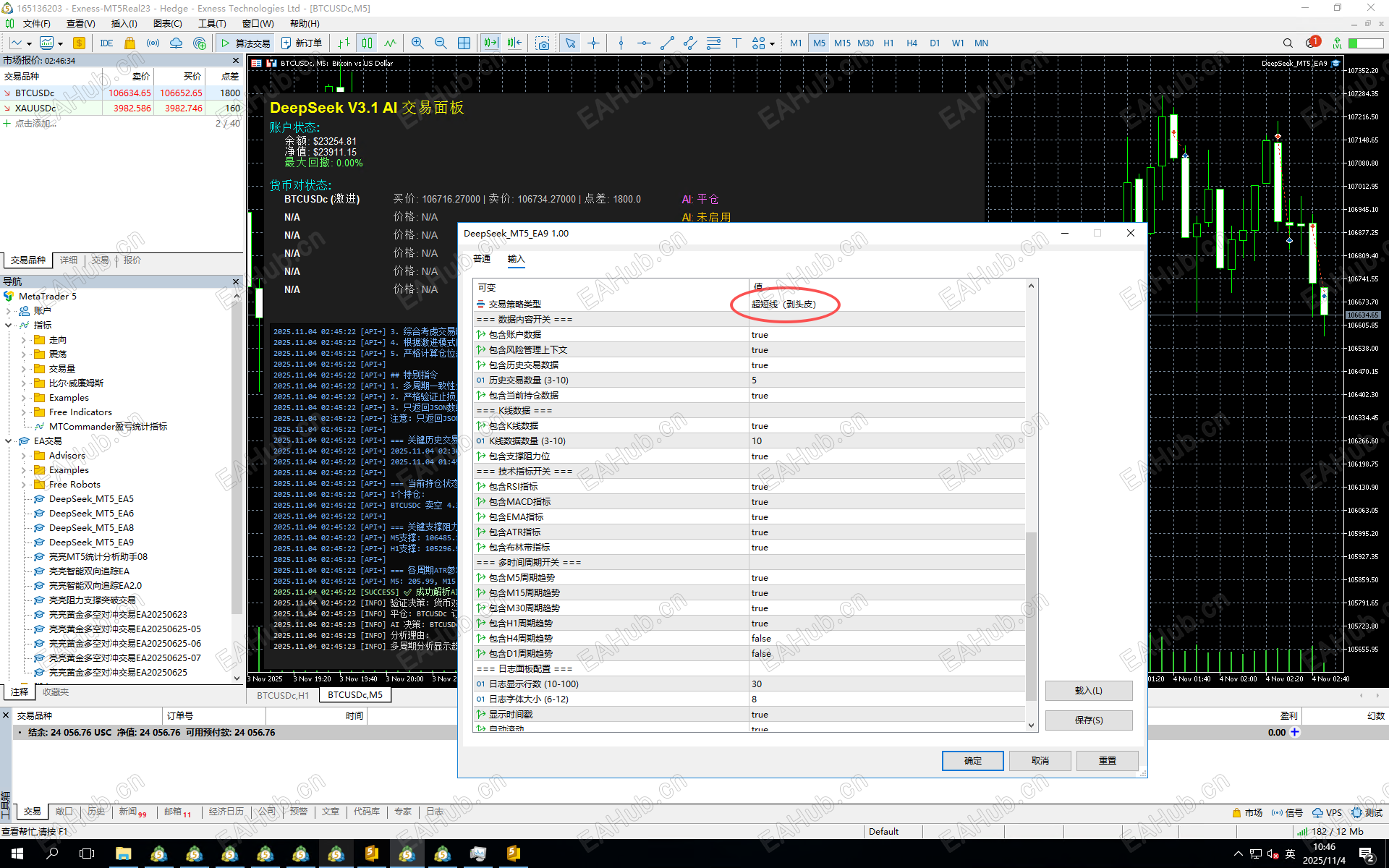Switch chart to bar chart display

(x=344, y=43)
